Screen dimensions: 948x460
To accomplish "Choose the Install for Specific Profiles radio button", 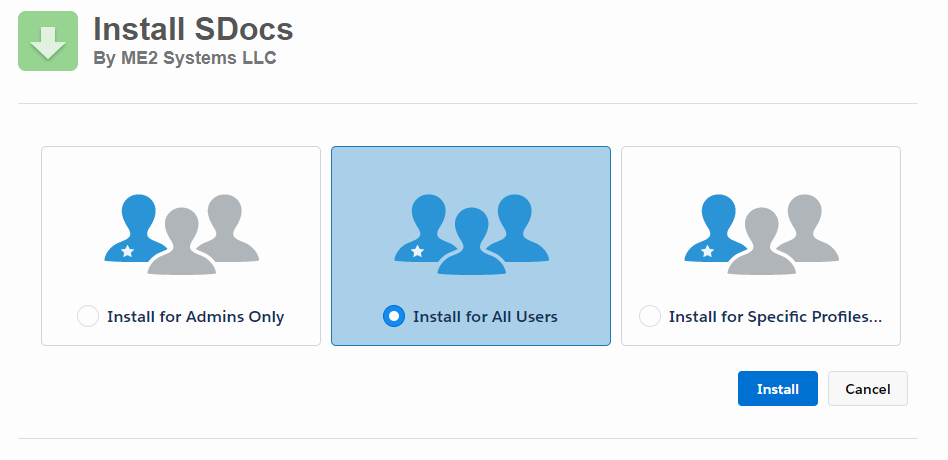I will (x=650, y=316).
